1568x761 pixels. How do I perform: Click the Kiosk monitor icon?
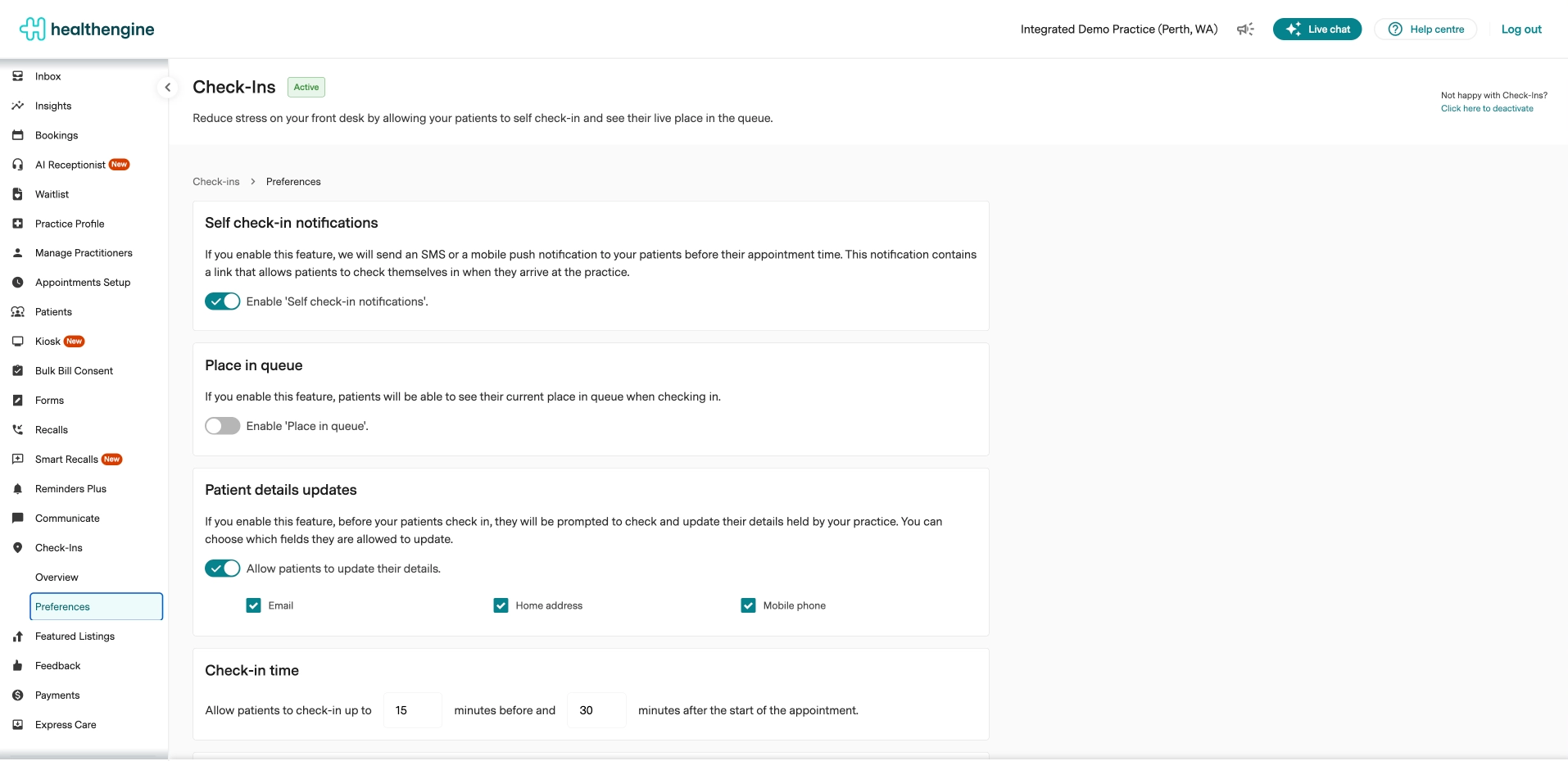tap(17, 342)
